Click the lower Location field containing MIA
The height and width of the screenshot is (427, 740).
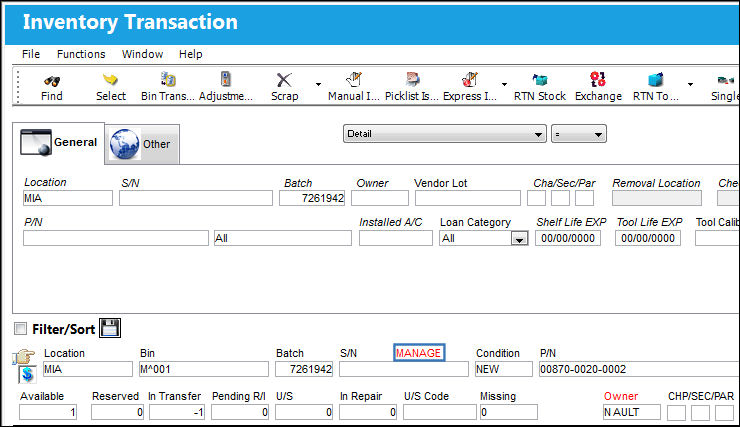click(x=88, y=369)
